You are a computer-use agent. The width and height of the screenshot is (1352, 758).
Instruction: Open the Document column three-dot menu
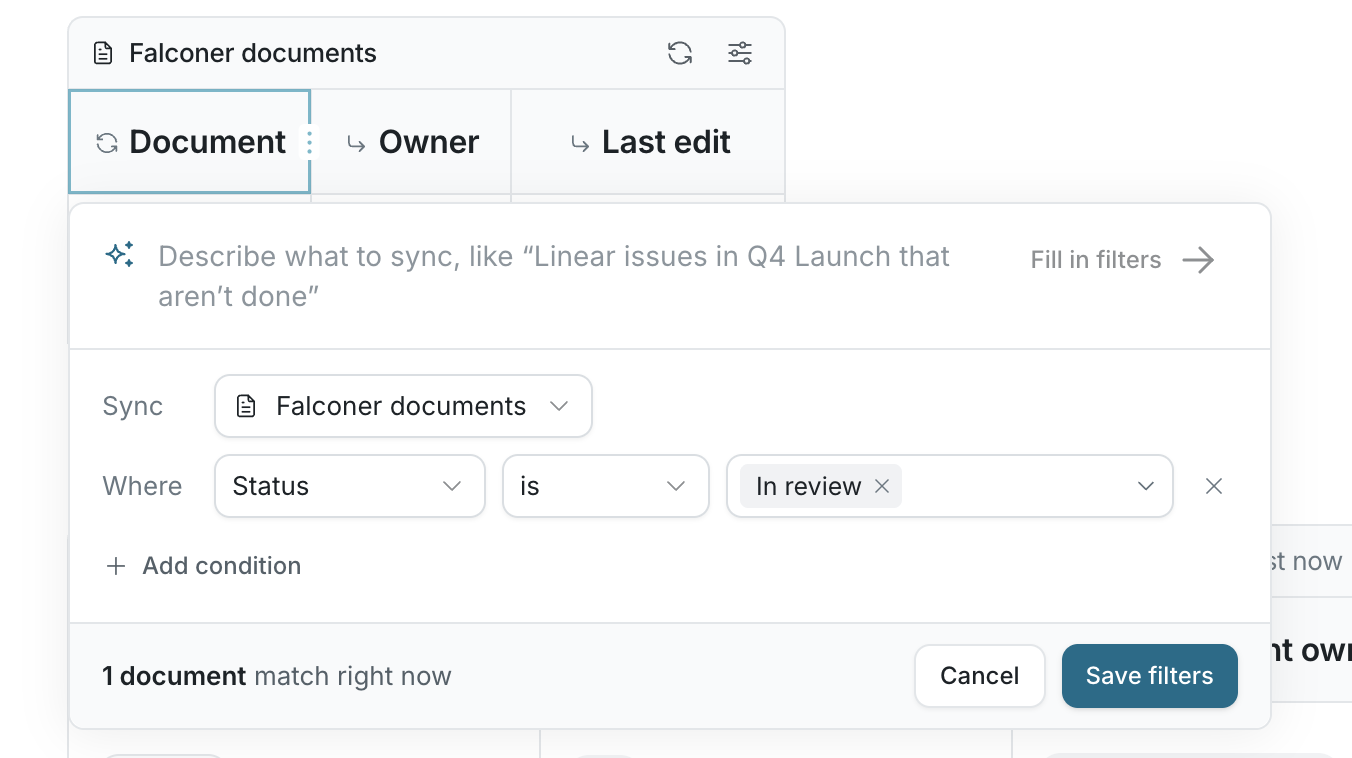point(309,143)
